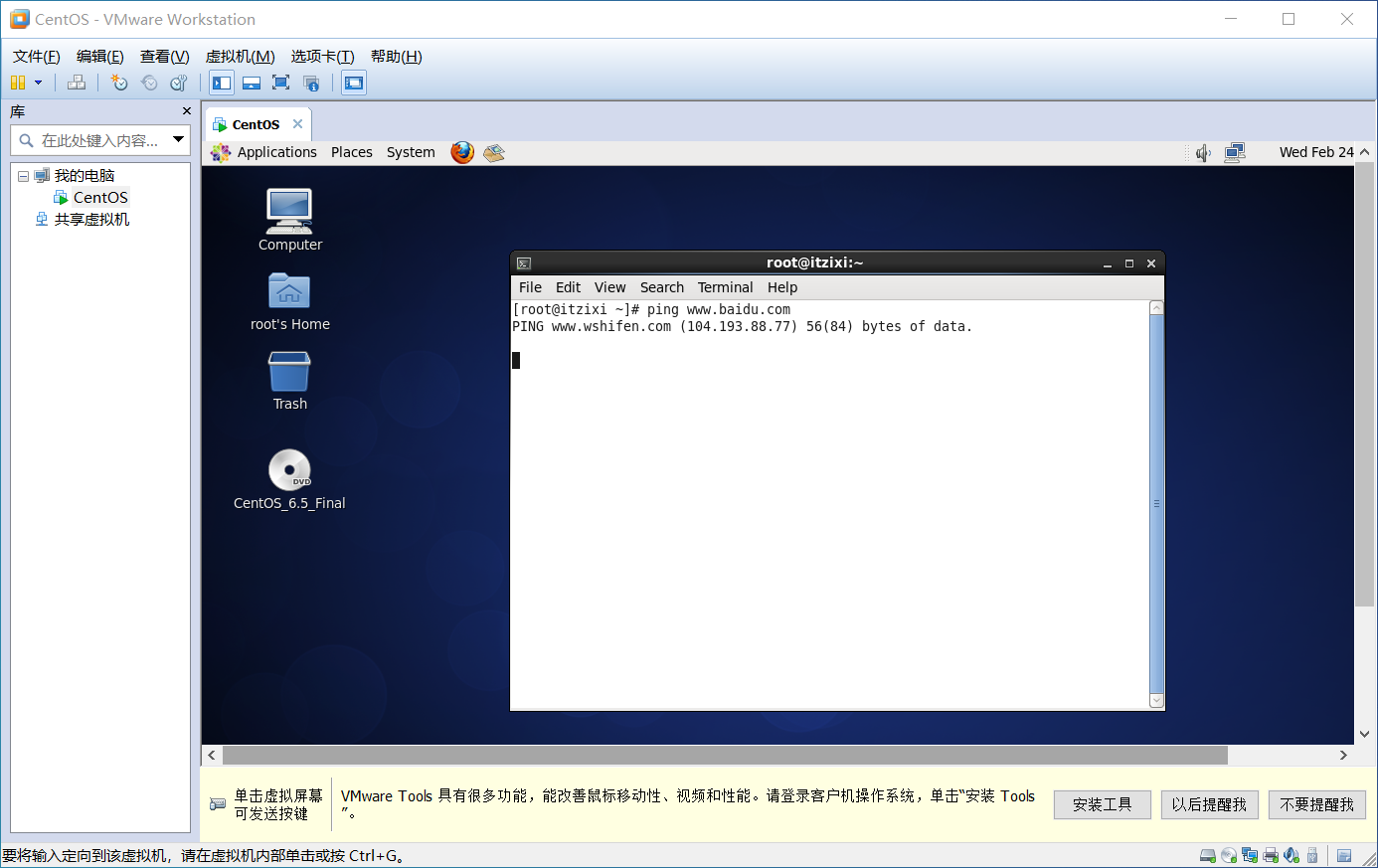Collapse the 我的电脑 tree node

pyautogui.click(x=23, y=176)
